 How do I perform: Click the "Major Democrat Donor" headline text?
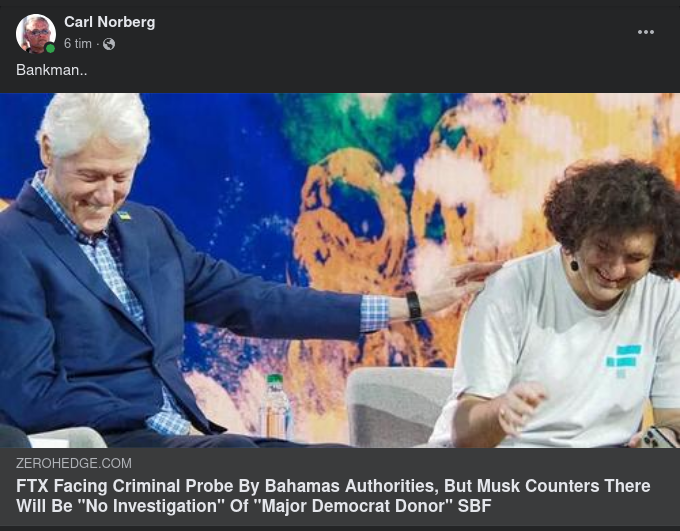coord(356,506)
